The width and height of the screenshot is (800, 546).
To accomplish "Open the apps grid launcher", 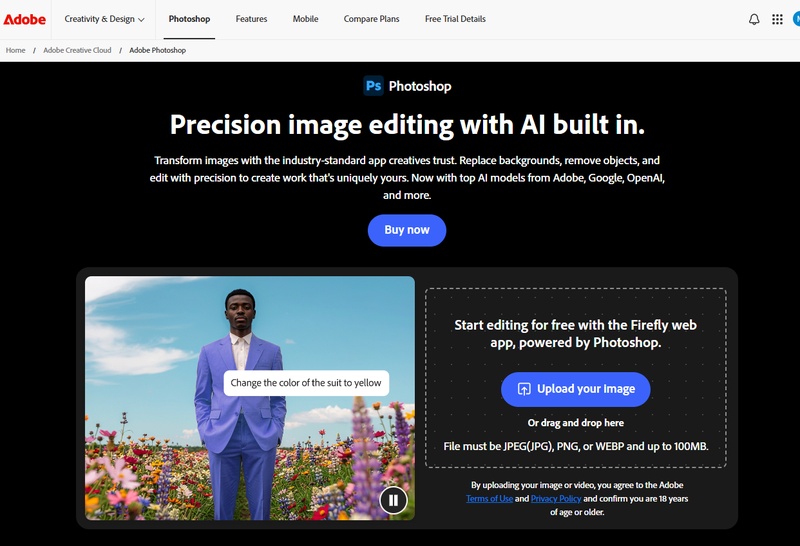I will click(x=777, y=19).
